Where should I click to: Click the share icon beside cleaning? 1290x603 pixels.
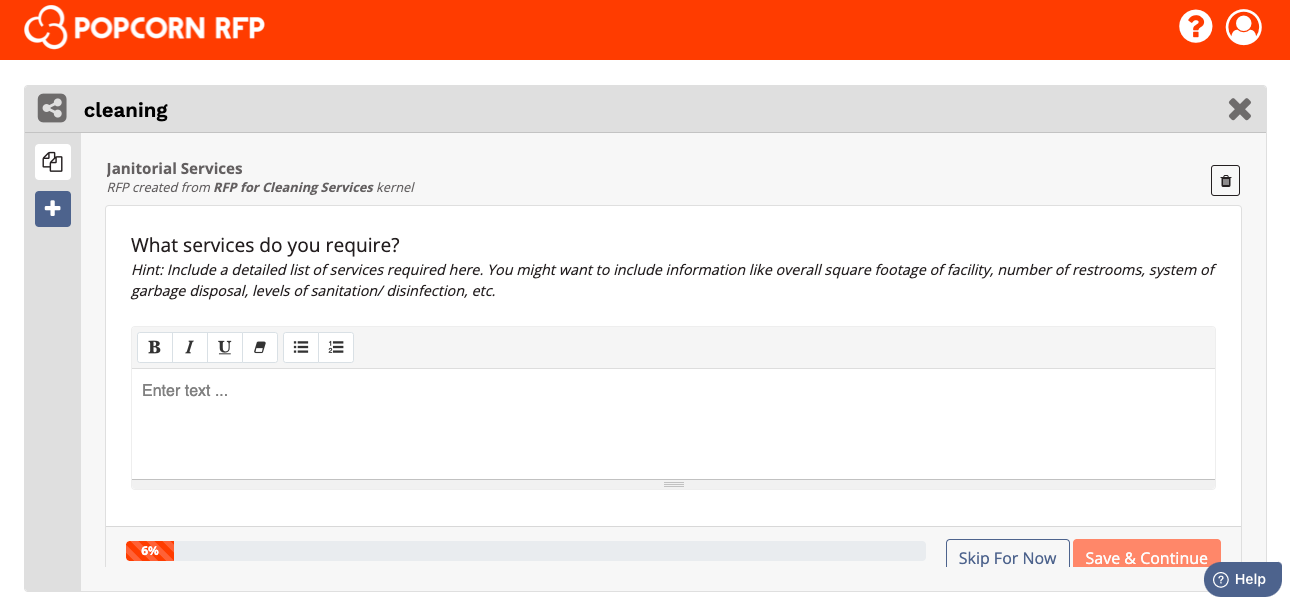coord(52,108)
